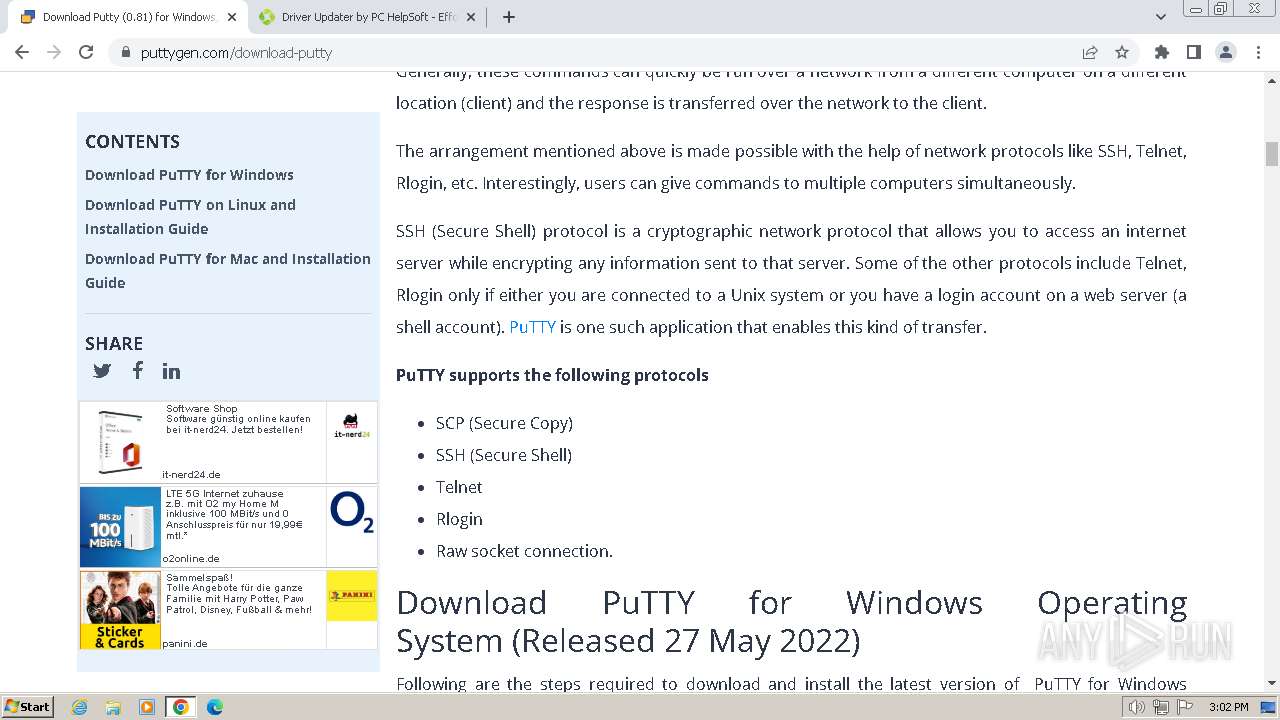This screenshot has width=1280, height=720.
Task: Click the Telnet list item
Action: pyautogui.click(x=459, y=487)
